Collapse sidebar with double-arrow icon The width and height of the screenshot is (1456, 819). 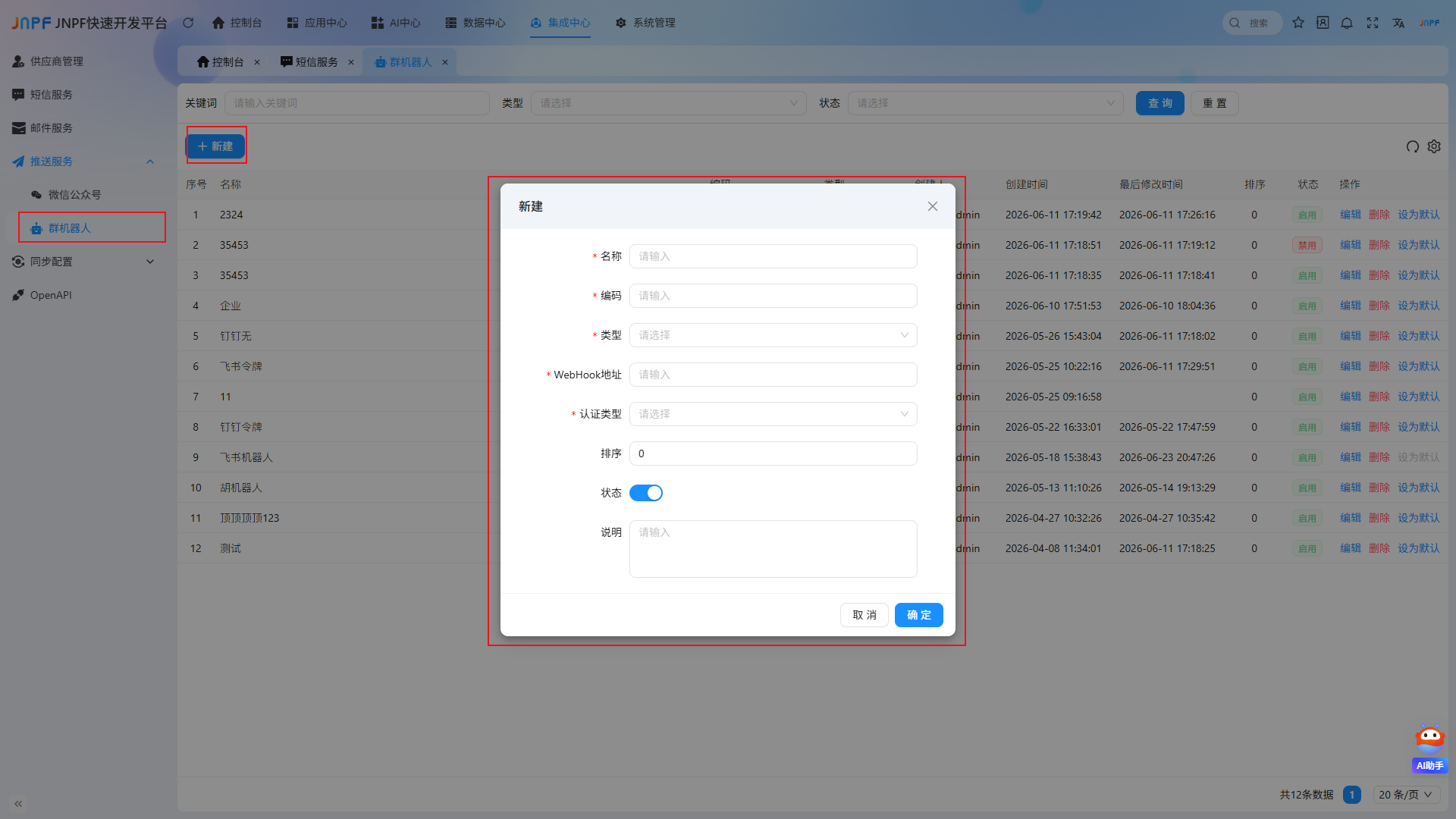(18, 803)
